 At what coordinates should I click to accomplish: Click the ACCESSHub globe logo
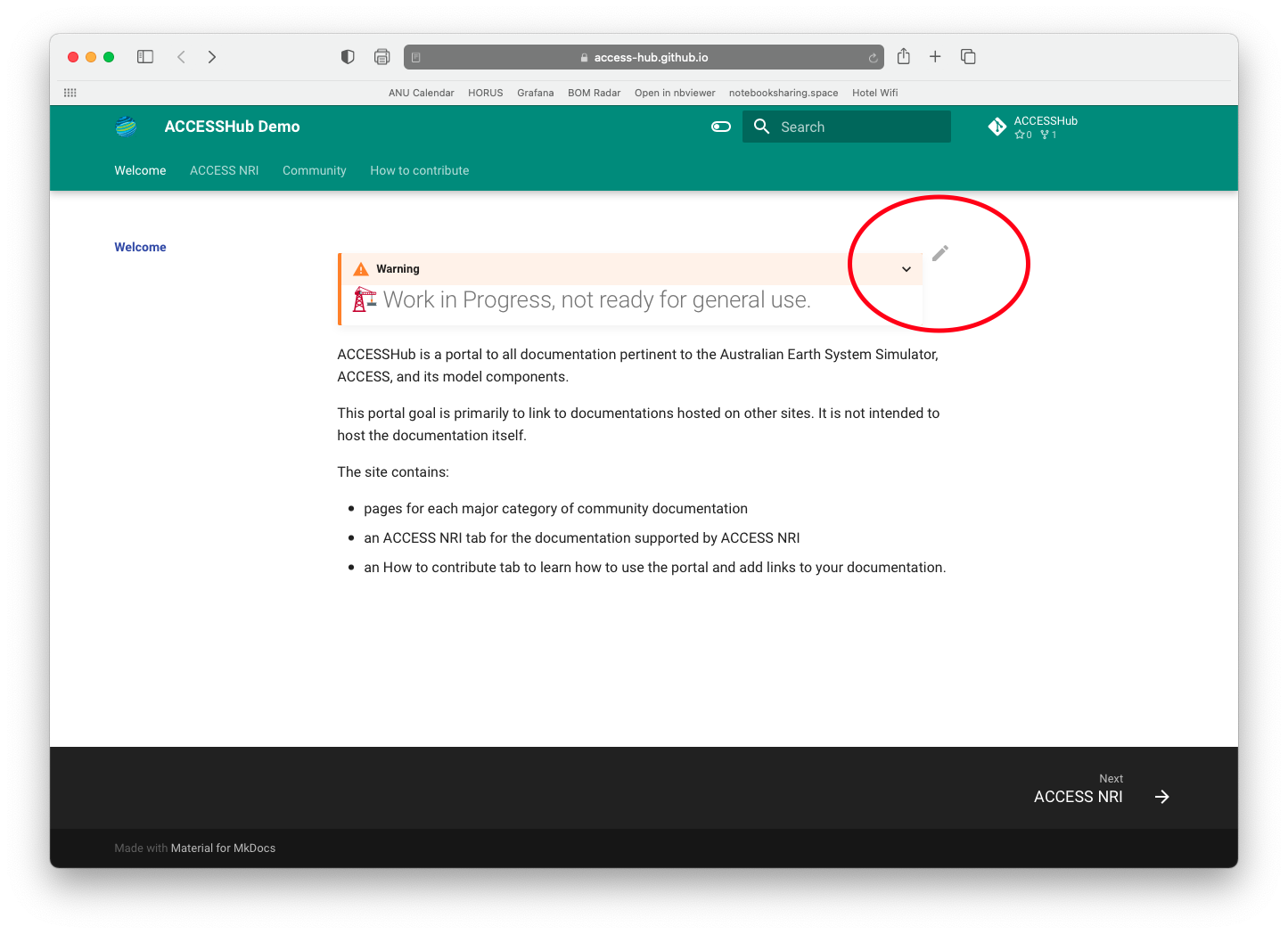click(x=125, y=126)
